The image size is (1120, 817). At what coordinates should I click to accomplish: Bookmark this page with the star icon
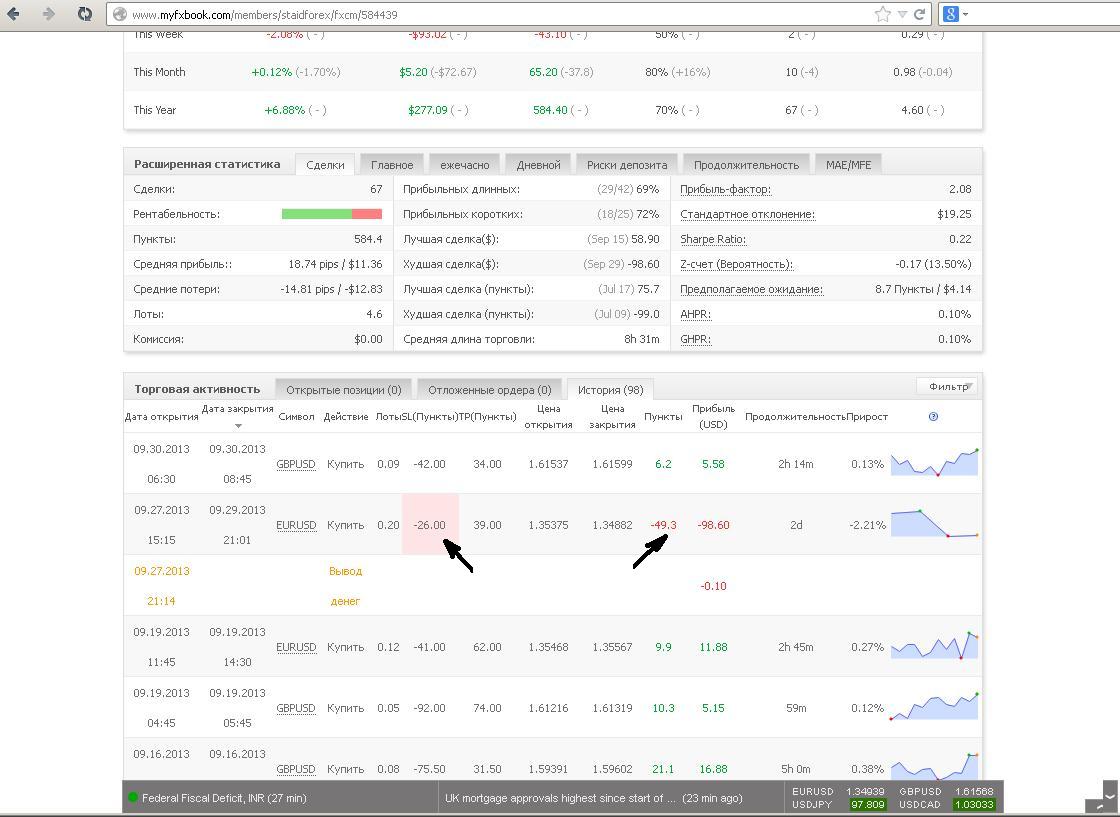(x=883, y=14)
